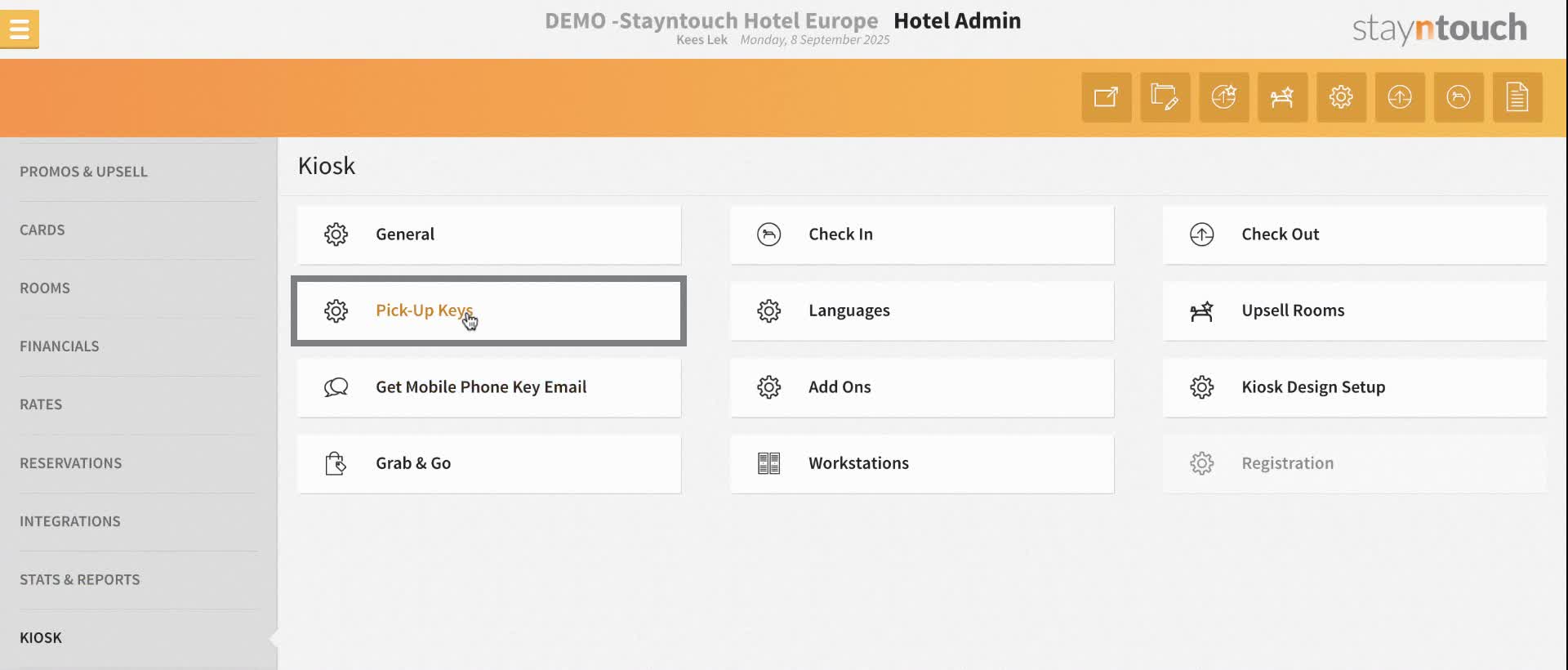Screen dimensions: 1568x670
Task: Click the bed star icon beside Upsell Rooms
Action: tap(1201, 310)
